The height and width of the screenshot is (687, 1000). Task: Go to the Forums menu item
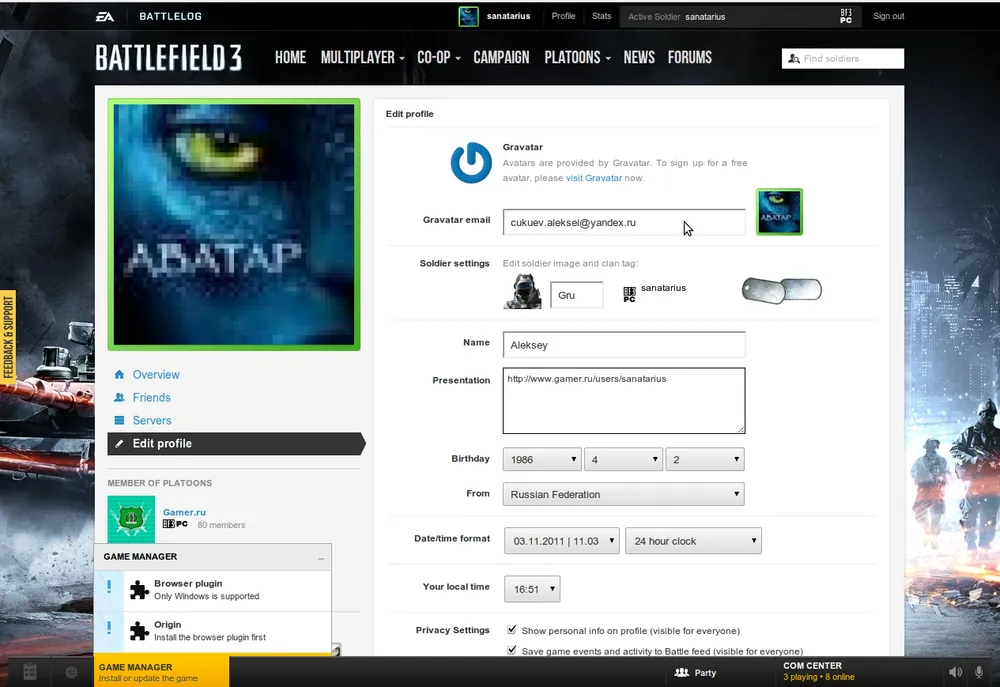[x=689, y=58]
